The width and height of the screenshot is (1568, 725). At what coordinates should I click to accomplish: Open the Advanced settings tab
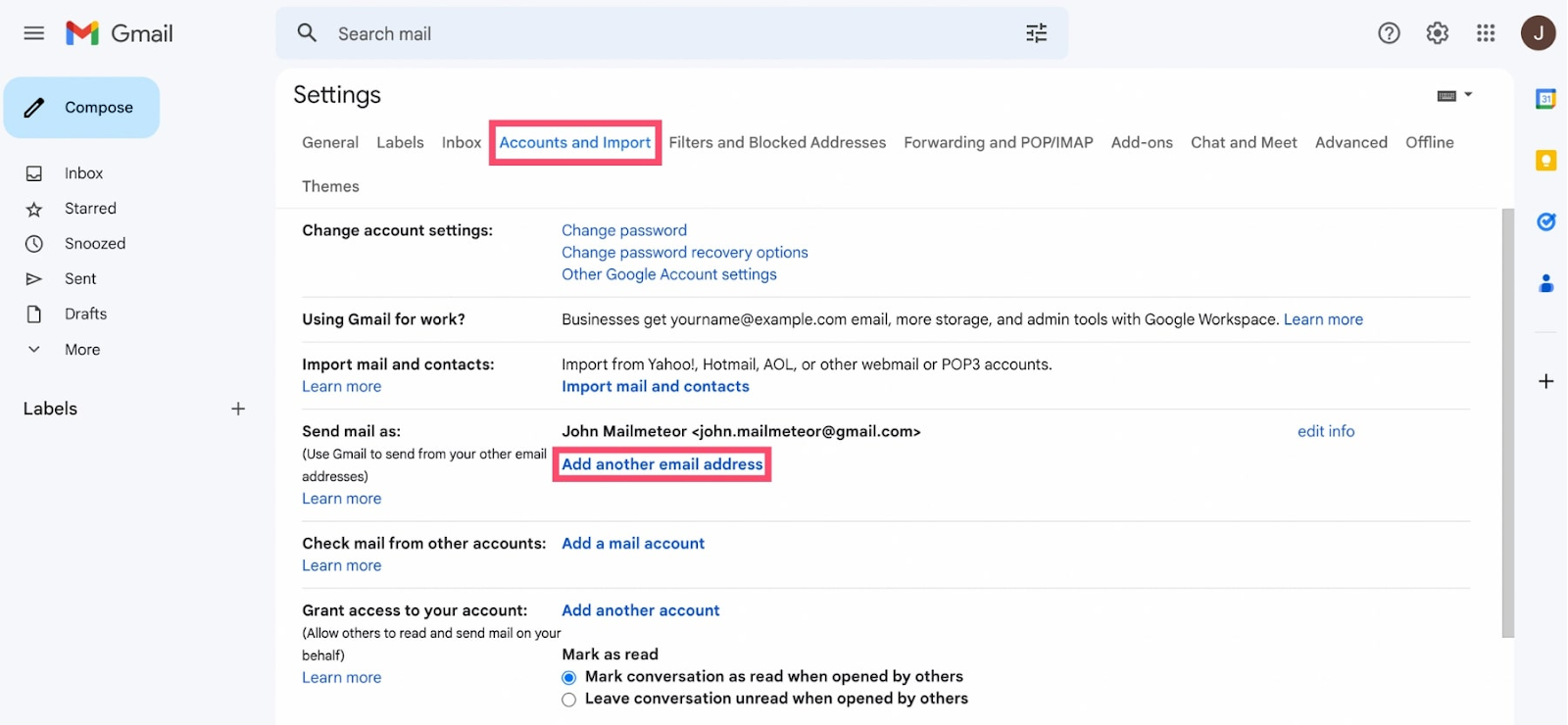pos(1351,142)
